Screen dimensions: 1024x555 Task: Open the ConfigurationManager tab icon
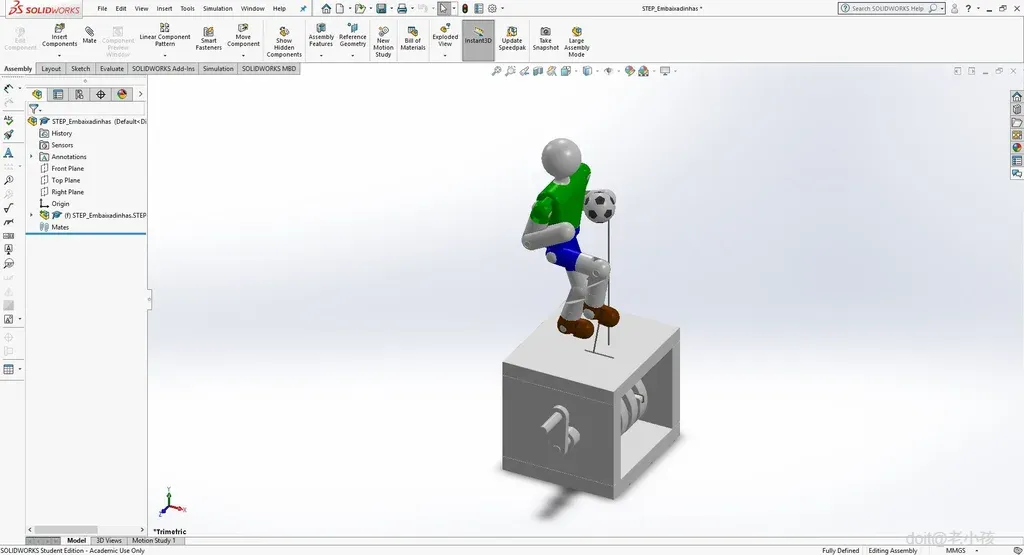point(79,94)
